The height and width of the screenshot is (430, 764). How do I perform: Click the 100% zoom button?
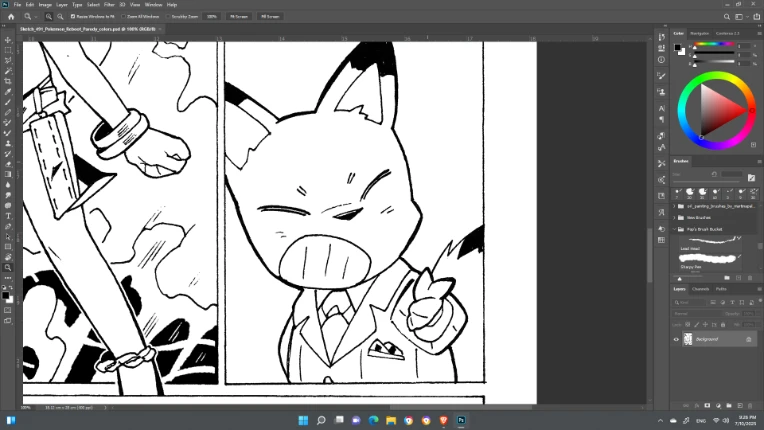211,17
